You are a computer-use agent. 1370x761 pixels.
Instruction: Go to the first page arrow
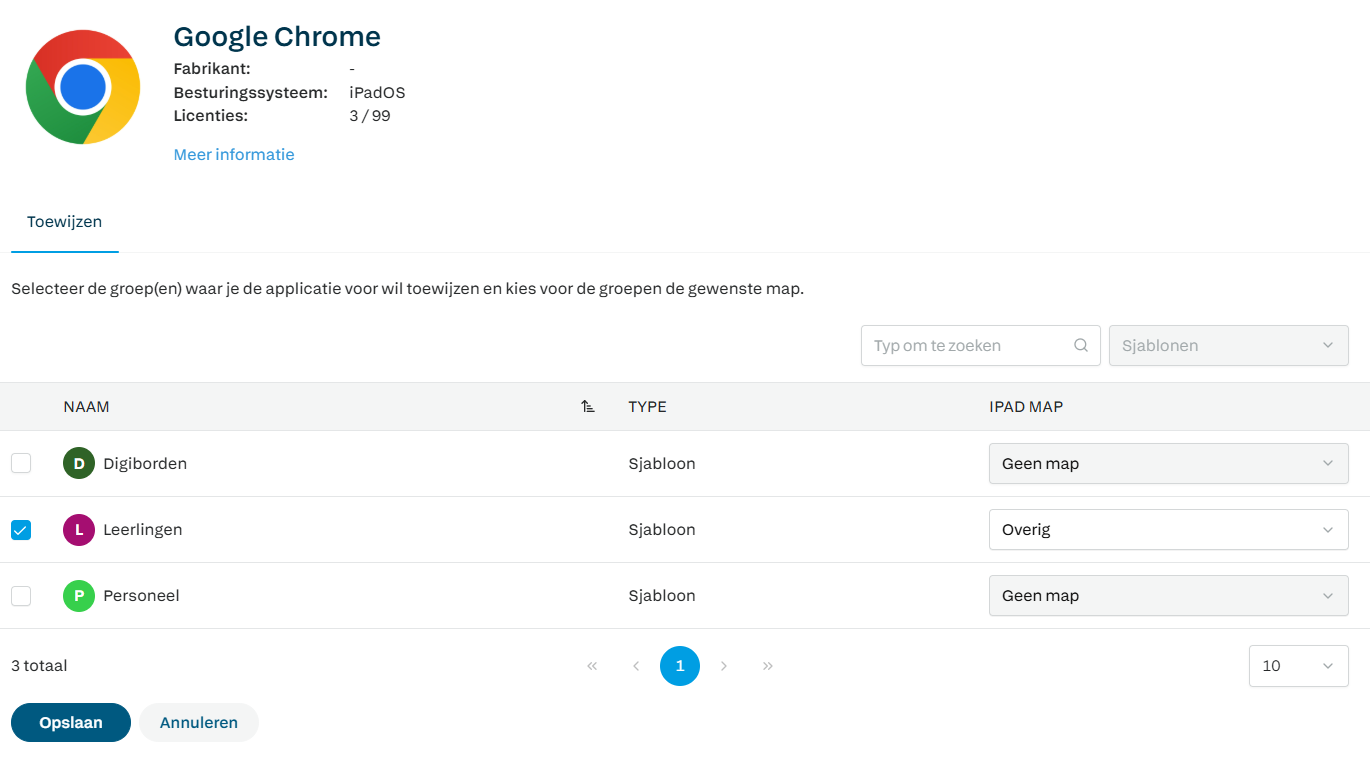click(x=592, y=666)
